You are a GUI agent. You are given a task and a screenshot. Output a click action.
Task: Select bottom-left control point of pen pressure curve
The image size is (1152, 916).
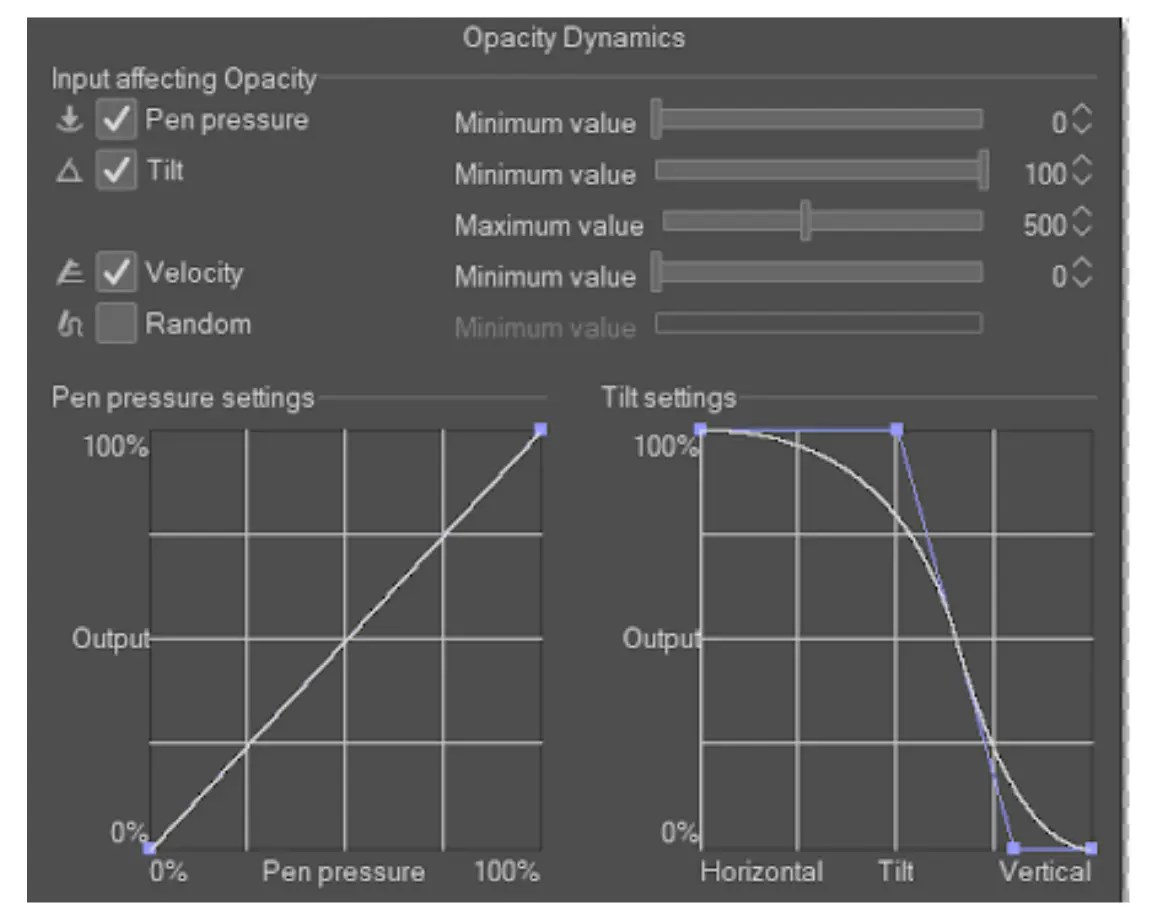[149, 848]
